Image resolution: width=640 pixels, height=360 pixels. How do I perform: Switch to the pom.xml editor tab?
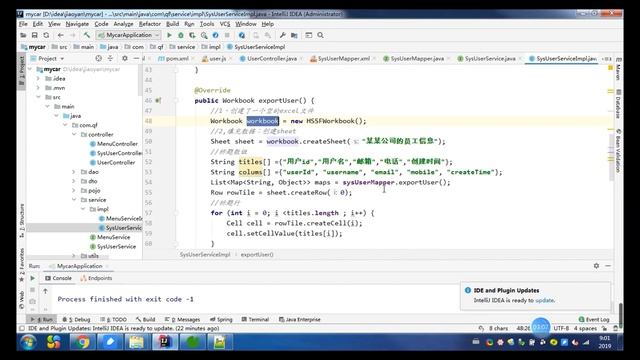[x=177, y=59]
